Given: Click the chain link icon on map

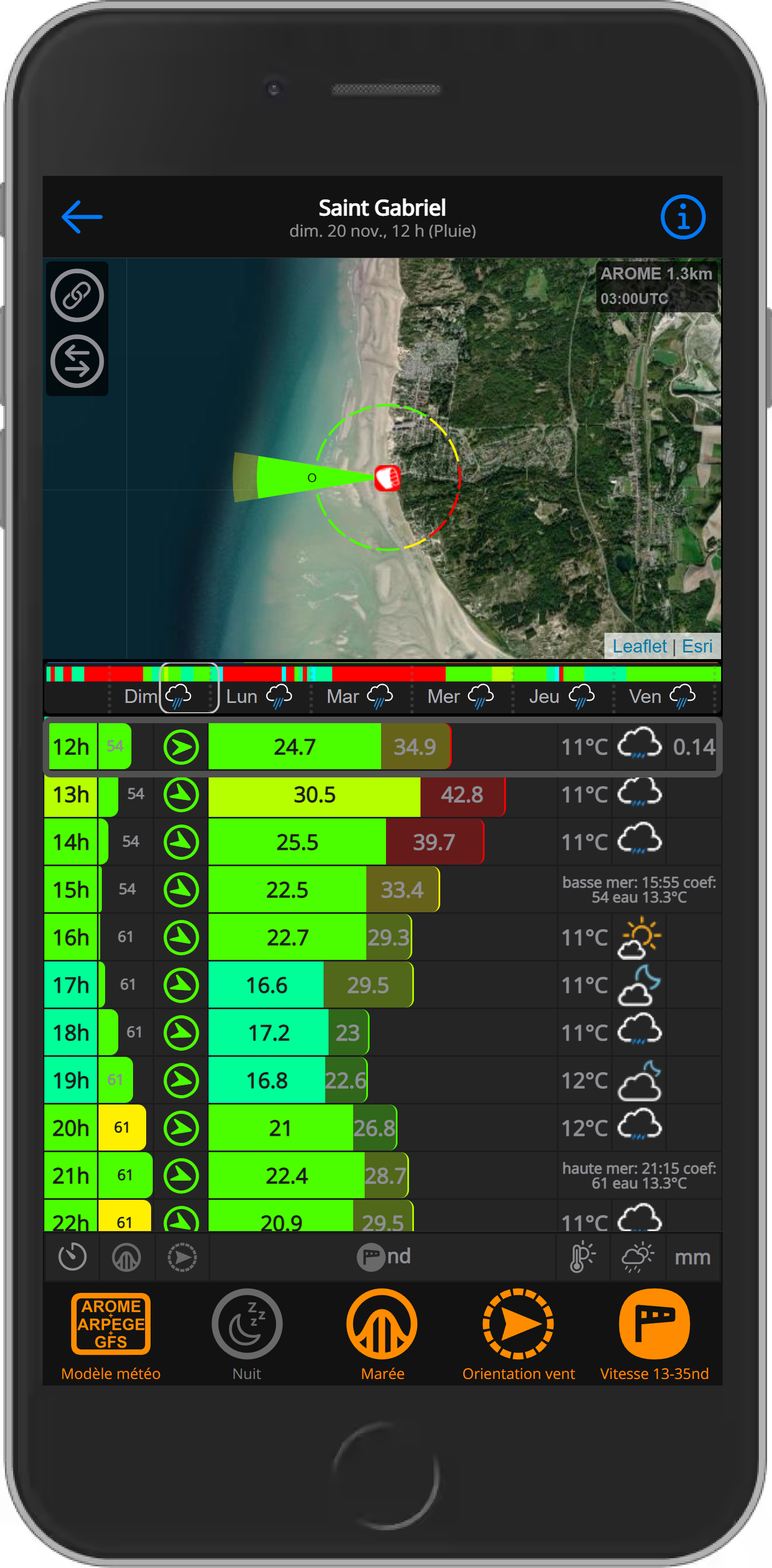Looking at the screenshot, I should (x=77, y=296).
